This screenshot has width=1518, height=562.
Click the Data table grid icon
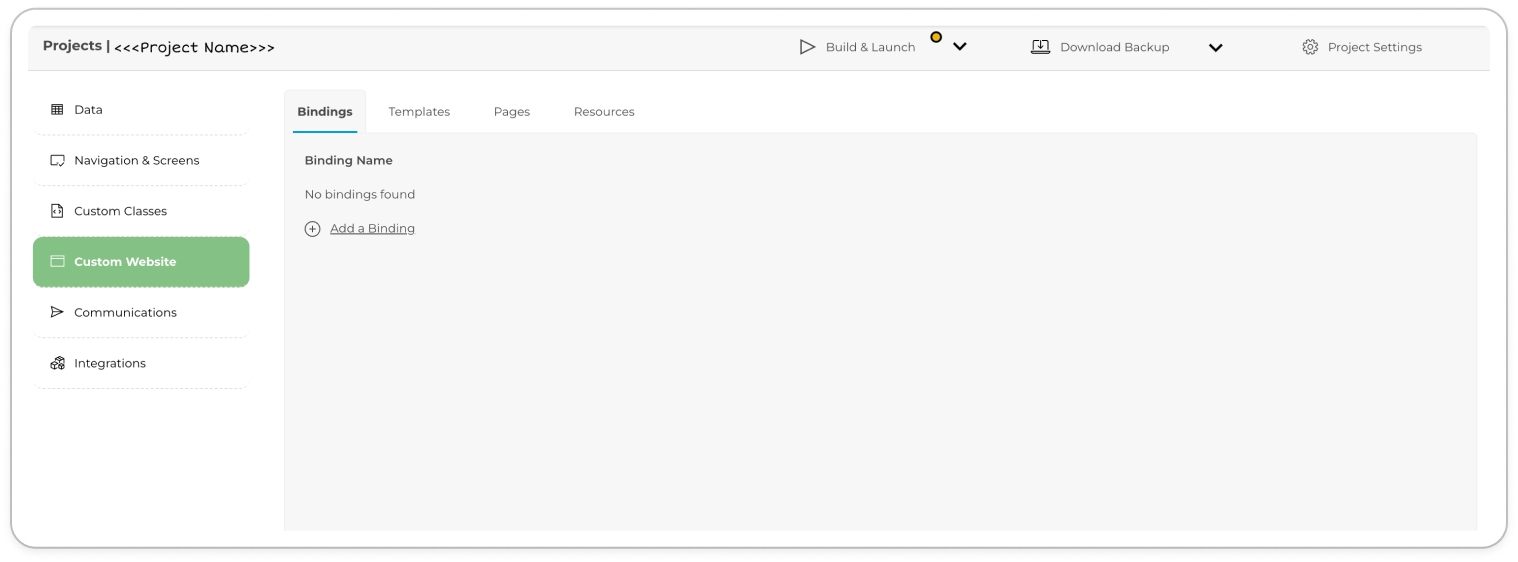click(x=57, y=110)
